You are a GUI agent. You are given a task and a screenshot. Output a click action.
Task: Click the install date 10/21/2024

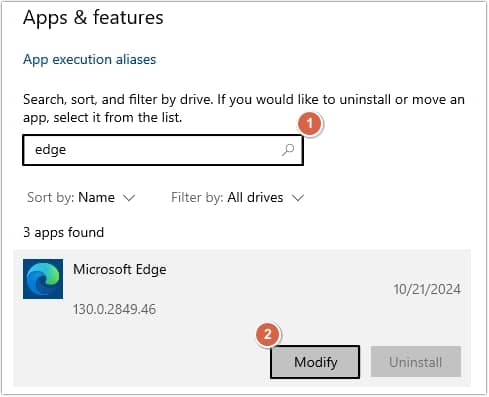point(427,289)
